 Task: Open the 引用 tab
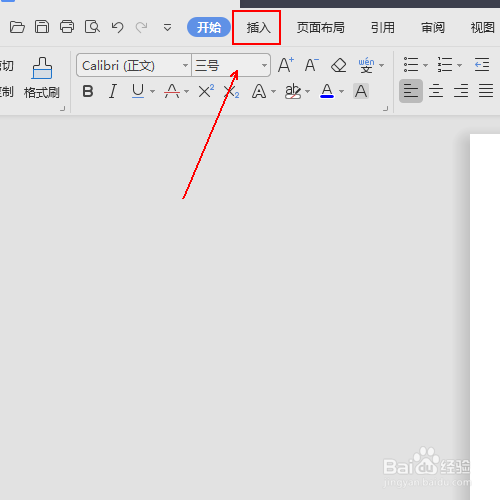pyautogui.click(x=383, y=28)
